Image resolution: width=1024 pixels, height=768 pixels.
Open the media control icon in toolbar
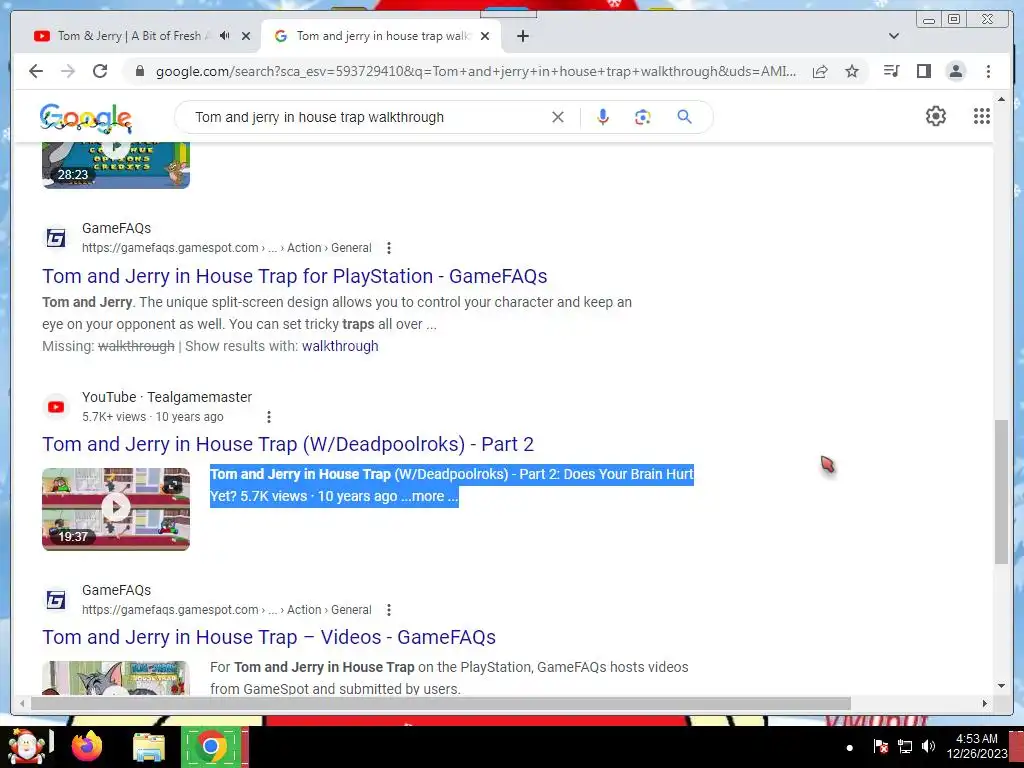(x=891, y=71)
